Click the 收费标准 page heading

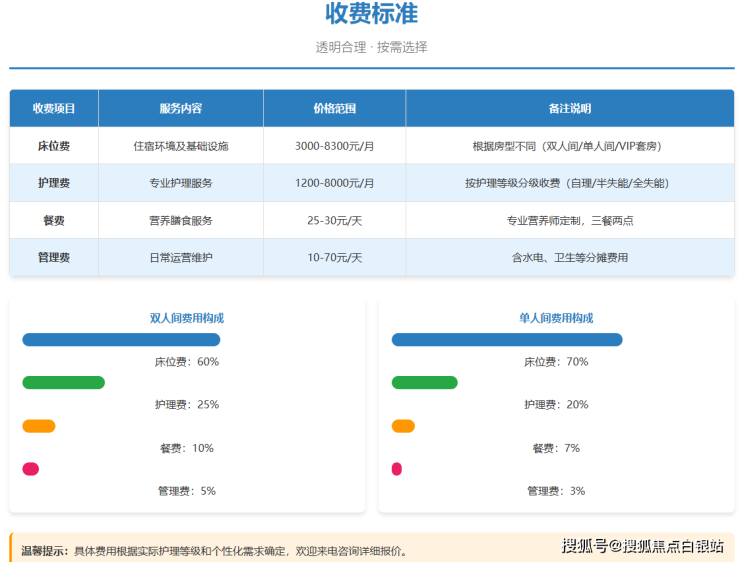click(371, 14)
